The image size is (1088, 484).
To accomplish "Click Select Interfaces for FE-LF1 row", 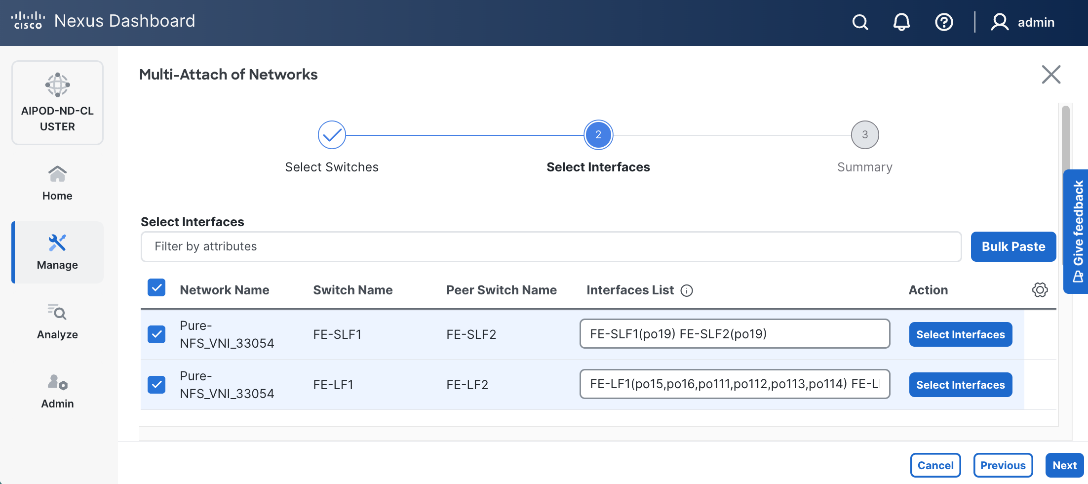I will tap(960, 385).
